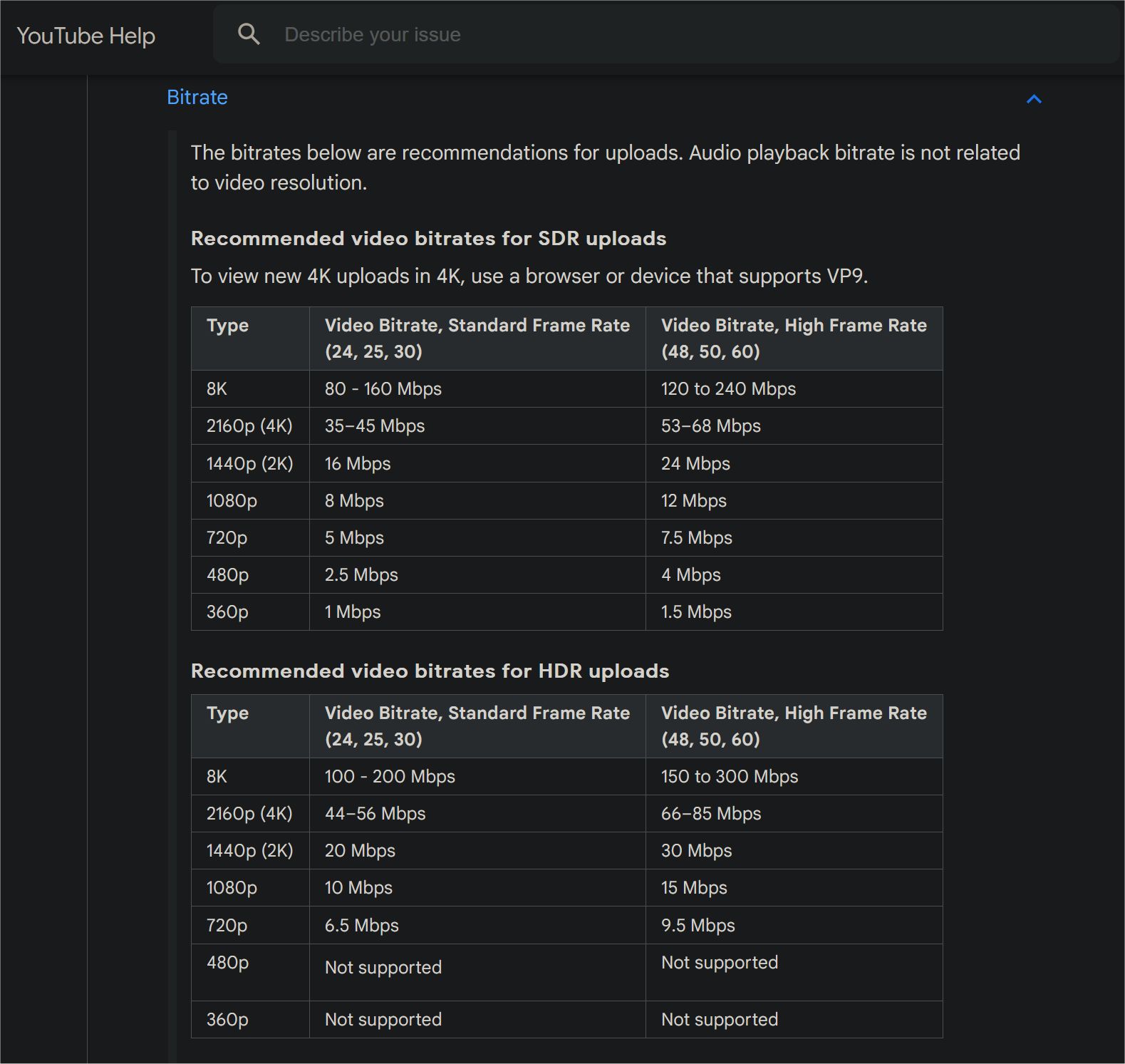Collapse the Bitrate section with the chevron
1125x1064 pixels.
(x=1034, y=99)
